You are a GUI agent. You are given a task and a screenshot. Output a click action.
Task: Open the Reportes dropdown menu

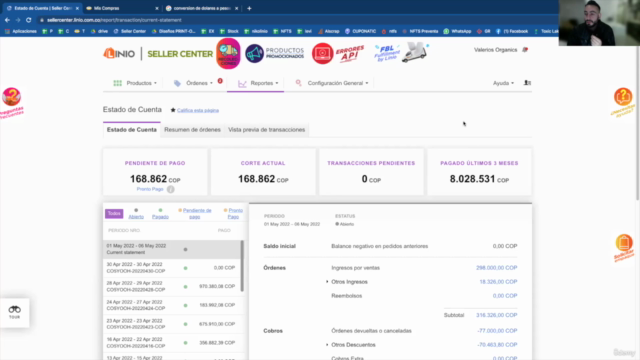click(x=258, y=83)
